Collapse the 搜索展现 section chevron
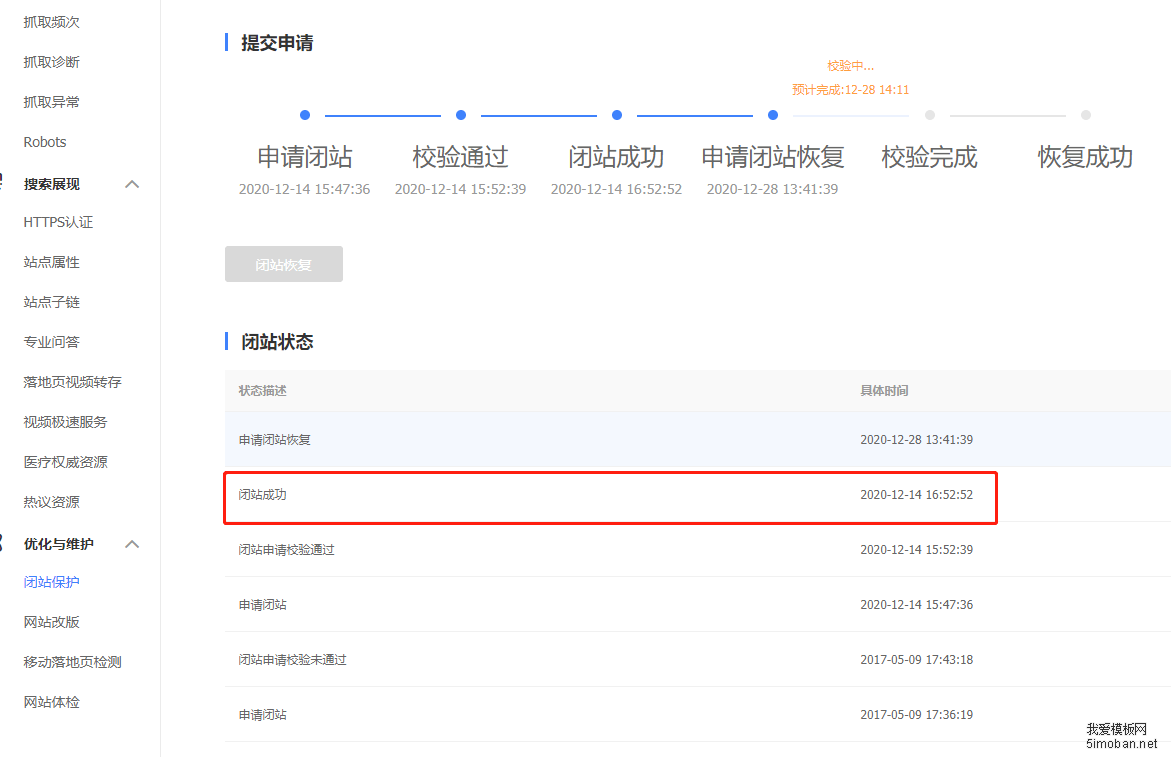The height and width of the screenshot is (757, 1171). pos(131,184)
